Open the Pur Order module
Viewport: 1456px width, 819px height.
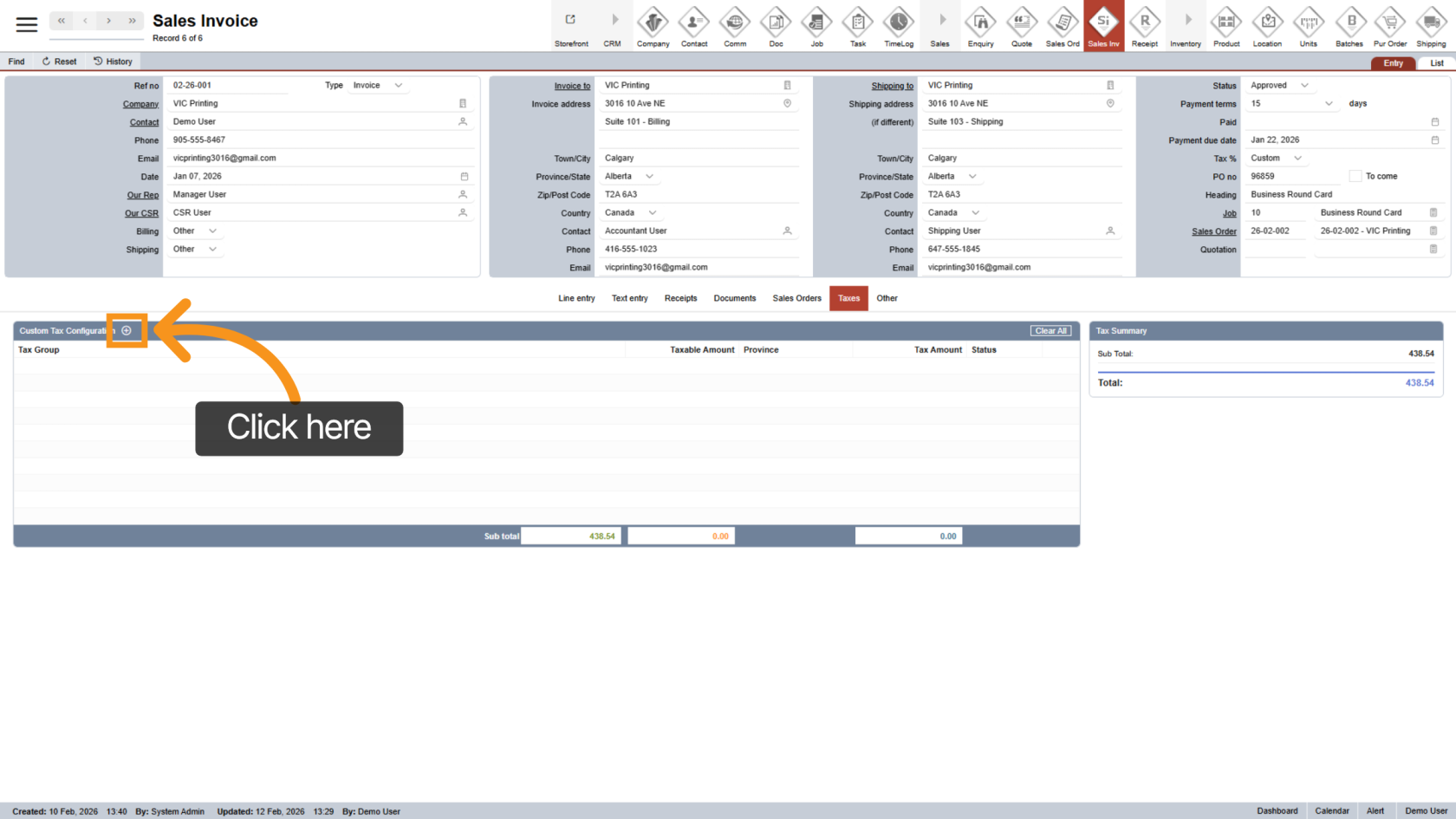pos(1390,26)
